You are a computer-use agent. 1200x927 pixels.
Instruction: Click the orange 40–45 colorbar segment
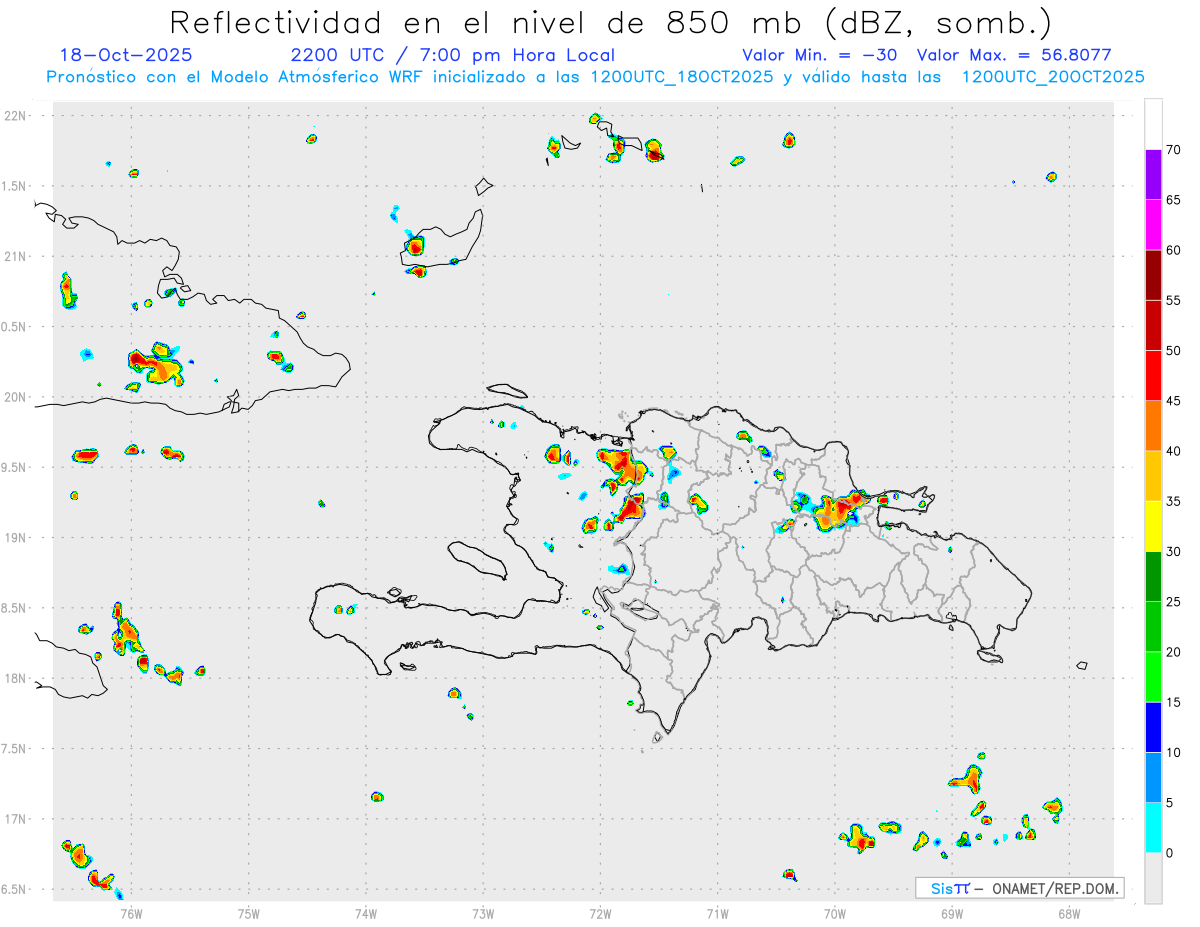pyautogui.click(x=1153, y=426)
